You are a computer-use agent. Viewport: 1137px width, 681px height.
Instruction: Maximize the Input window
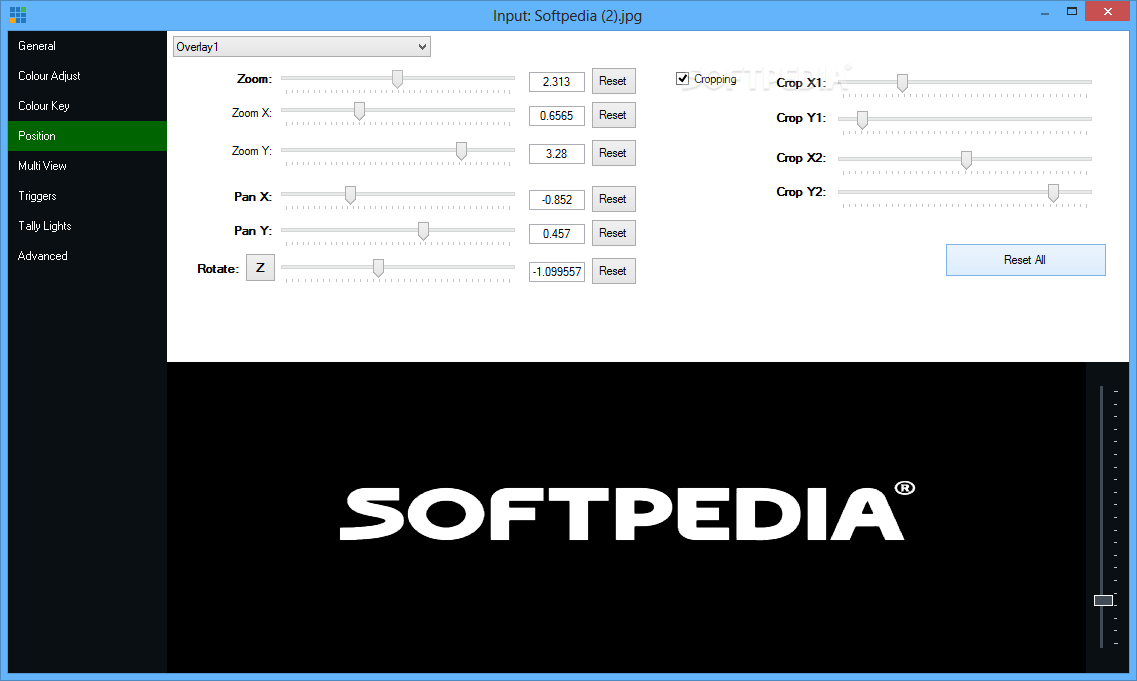tap(1072, 12)
